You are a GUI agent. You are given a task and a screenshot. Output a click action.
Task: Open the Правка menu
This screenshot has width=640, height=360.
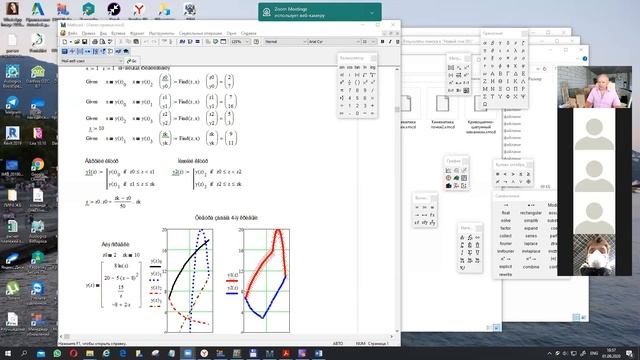tap(89, 33)
